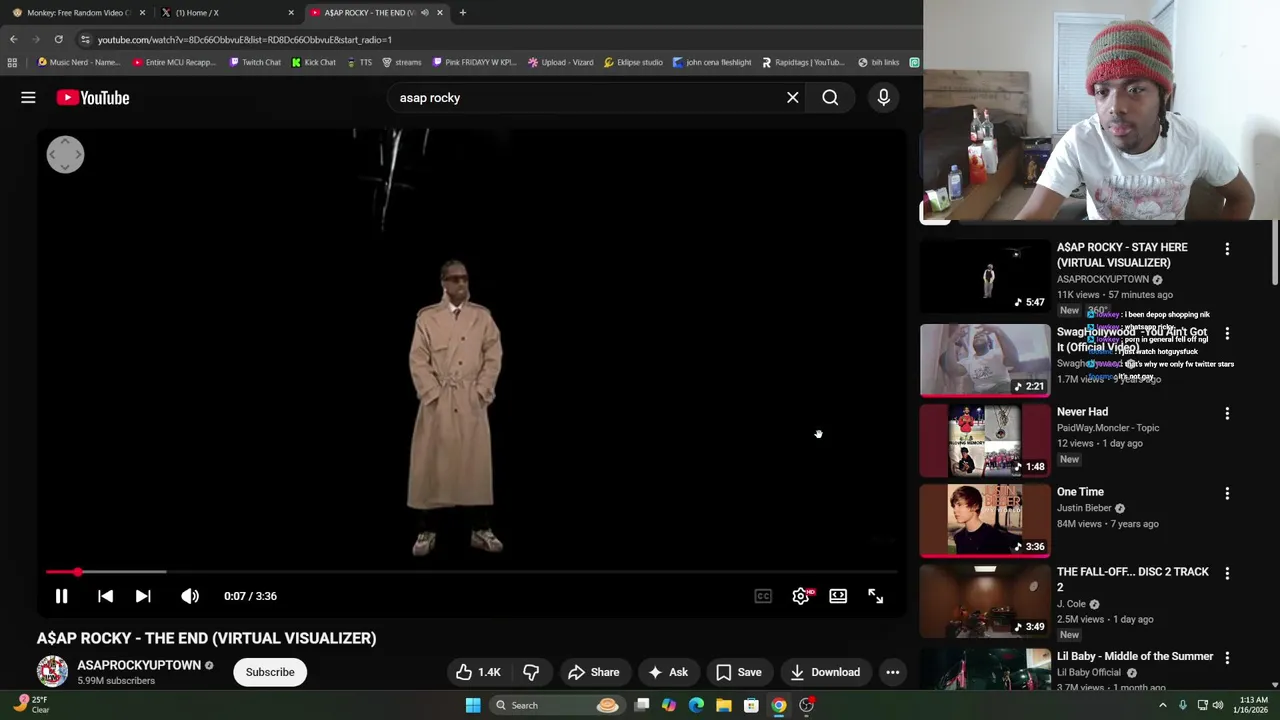Toggle closed captions in the player

(763, 596)
